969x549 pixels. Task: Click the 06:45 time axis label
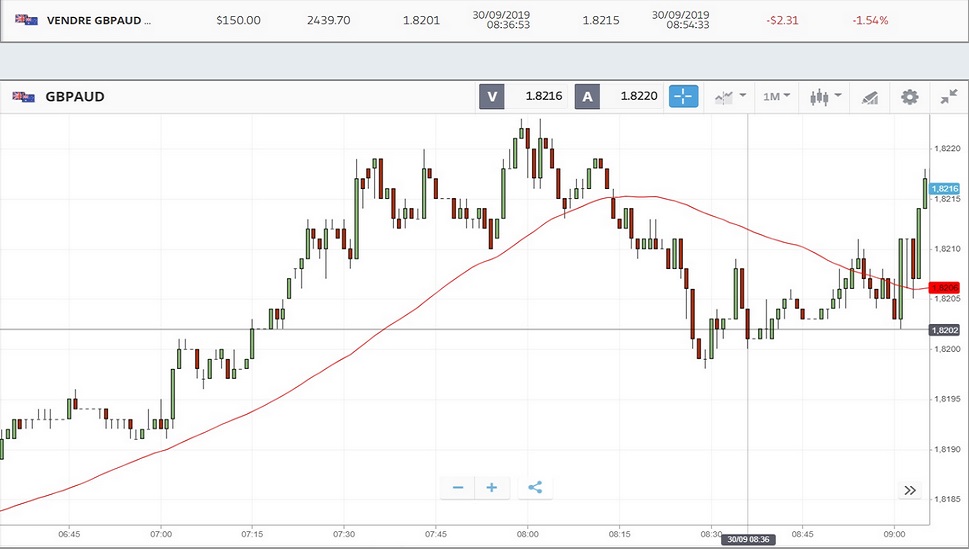point(69,534)
